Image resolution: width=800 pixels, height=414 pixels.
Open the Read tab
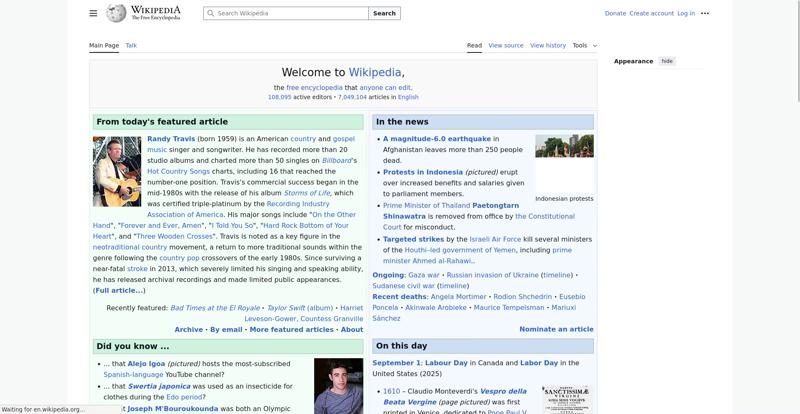(x=474, y=45)
